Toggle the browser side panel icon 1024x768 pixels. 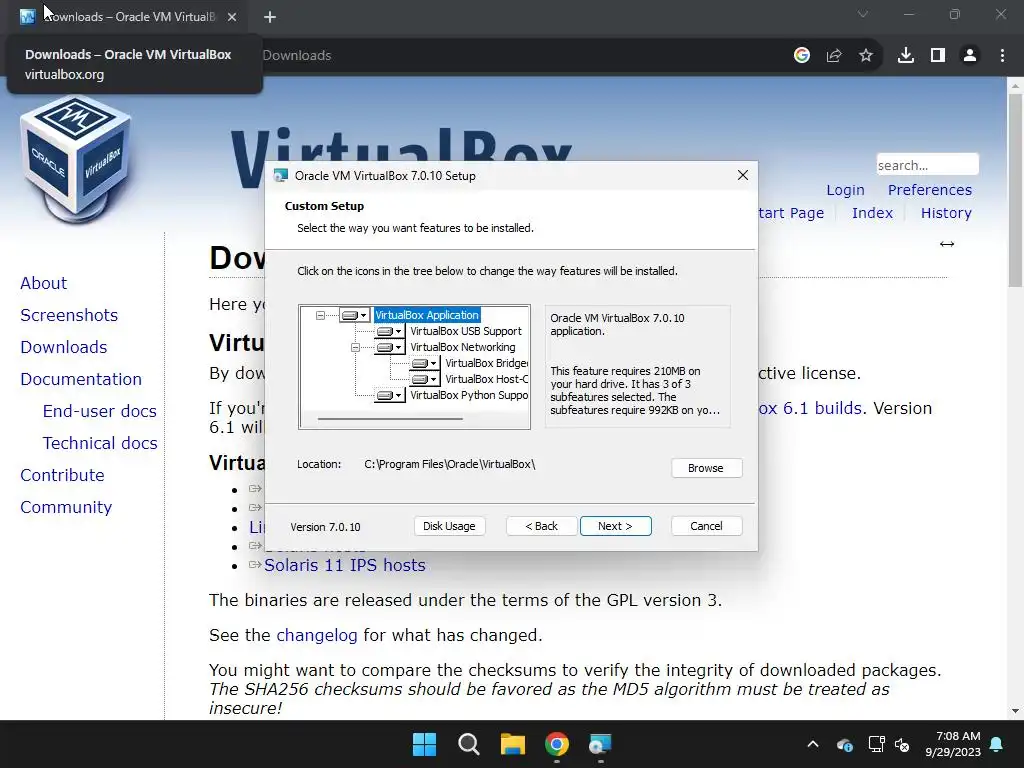click(x=938, y=56)
